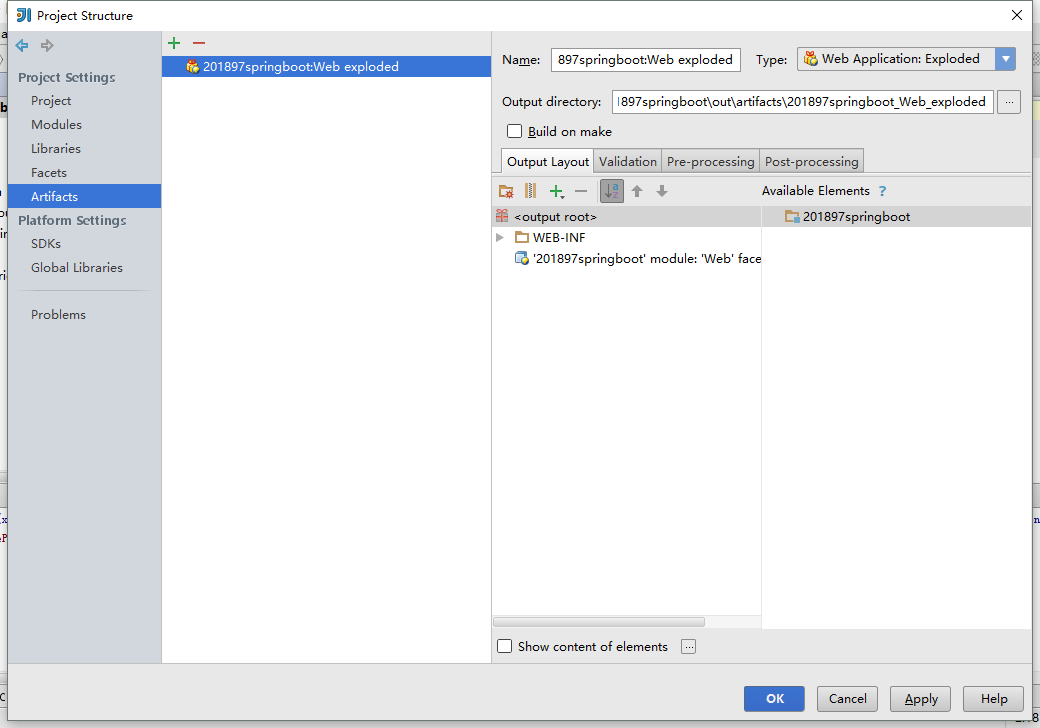This screenshot has width=1040, height=728.
Task: Go back with the blue left arrow
Action: pos(22,45)
